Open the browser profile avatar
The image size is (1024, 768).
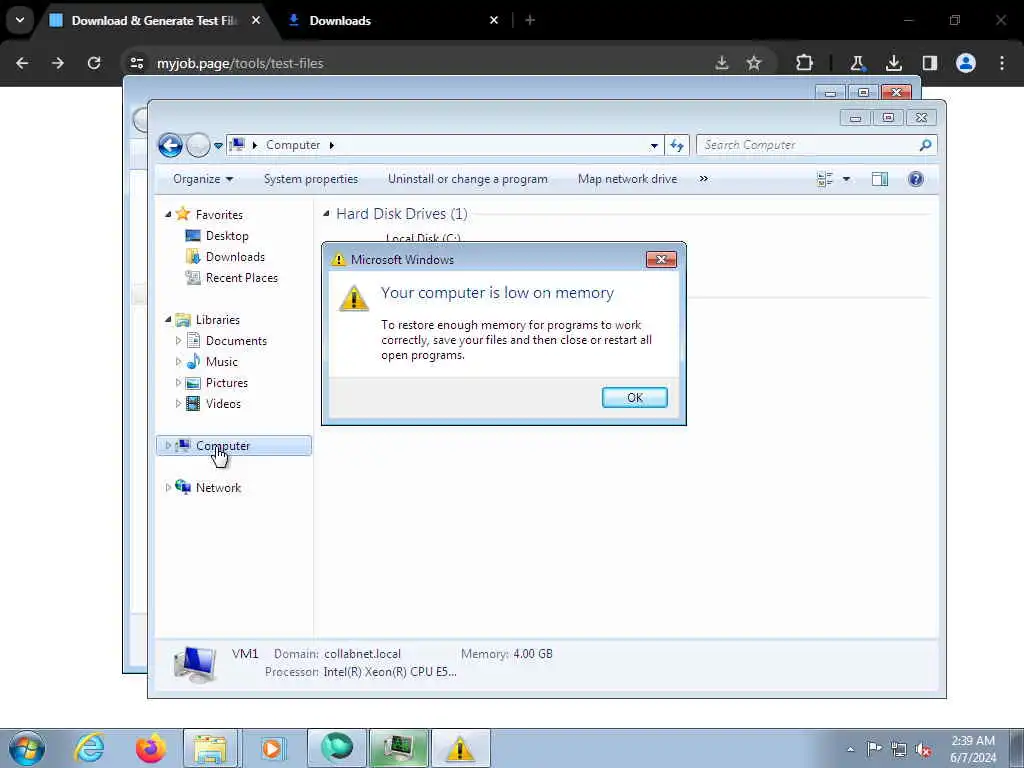coord(965,63)
